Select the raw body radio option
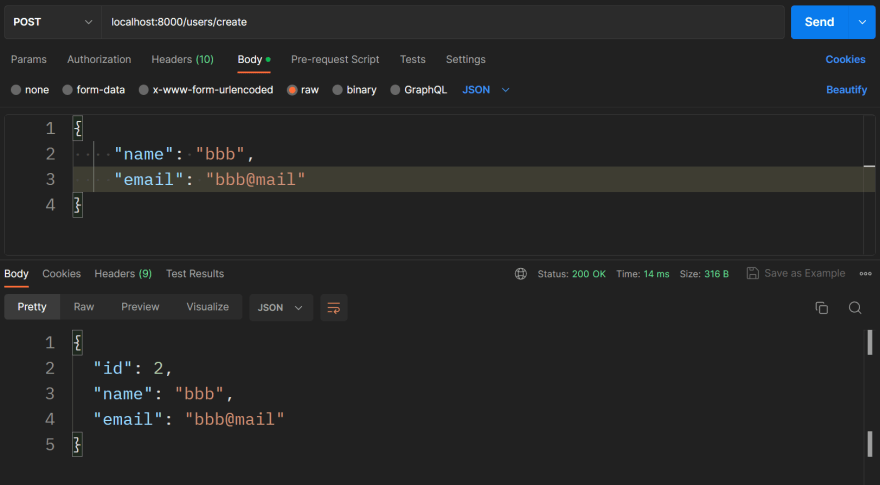 (292, 90)
